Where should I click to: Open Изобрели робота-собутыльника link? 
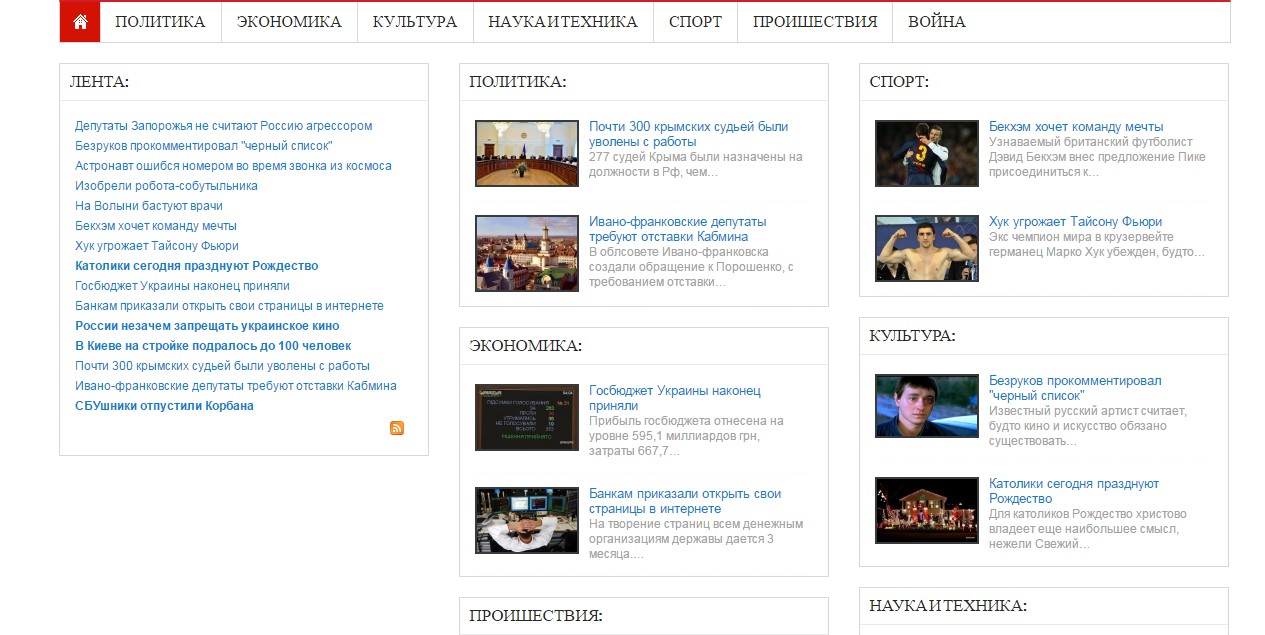[x=166, y=186]
